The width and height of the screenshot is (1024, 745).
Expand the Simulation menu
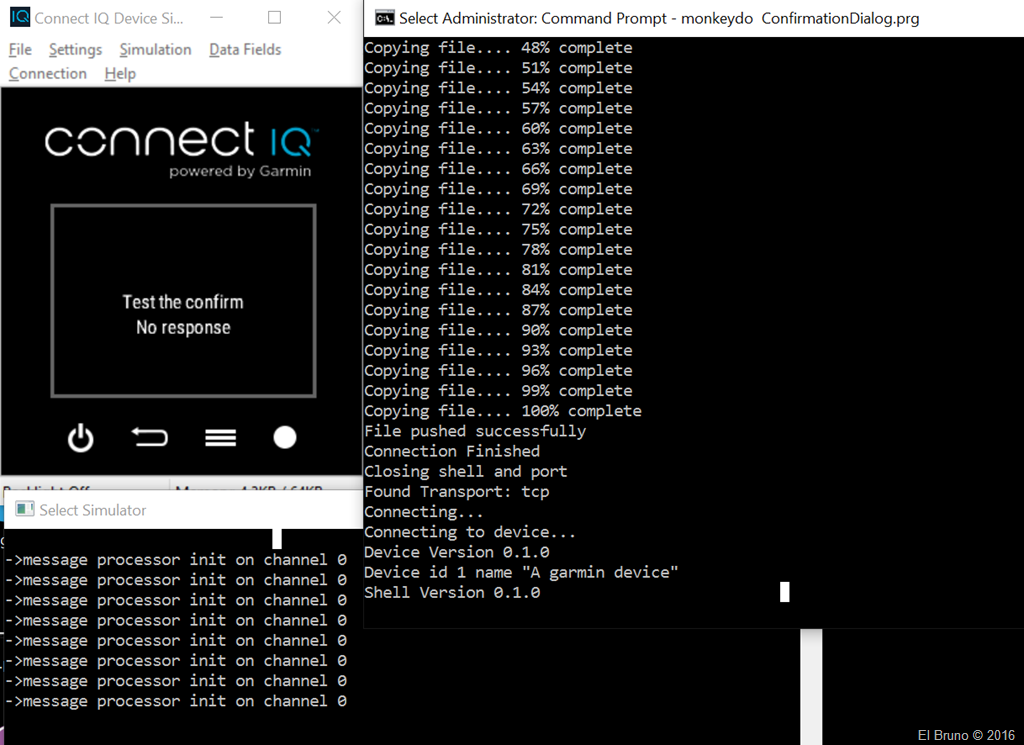(155, 49)
